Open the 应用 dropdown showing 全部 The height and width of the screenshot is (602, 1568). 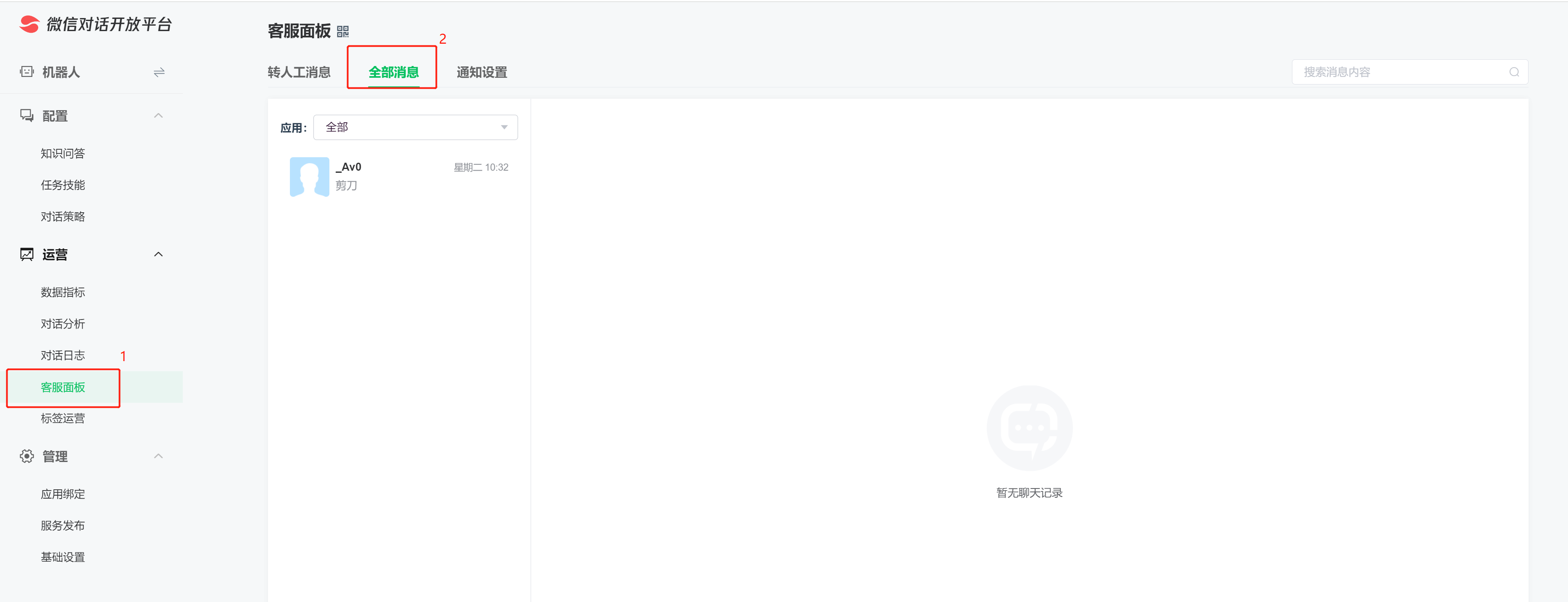coord(415,127)
